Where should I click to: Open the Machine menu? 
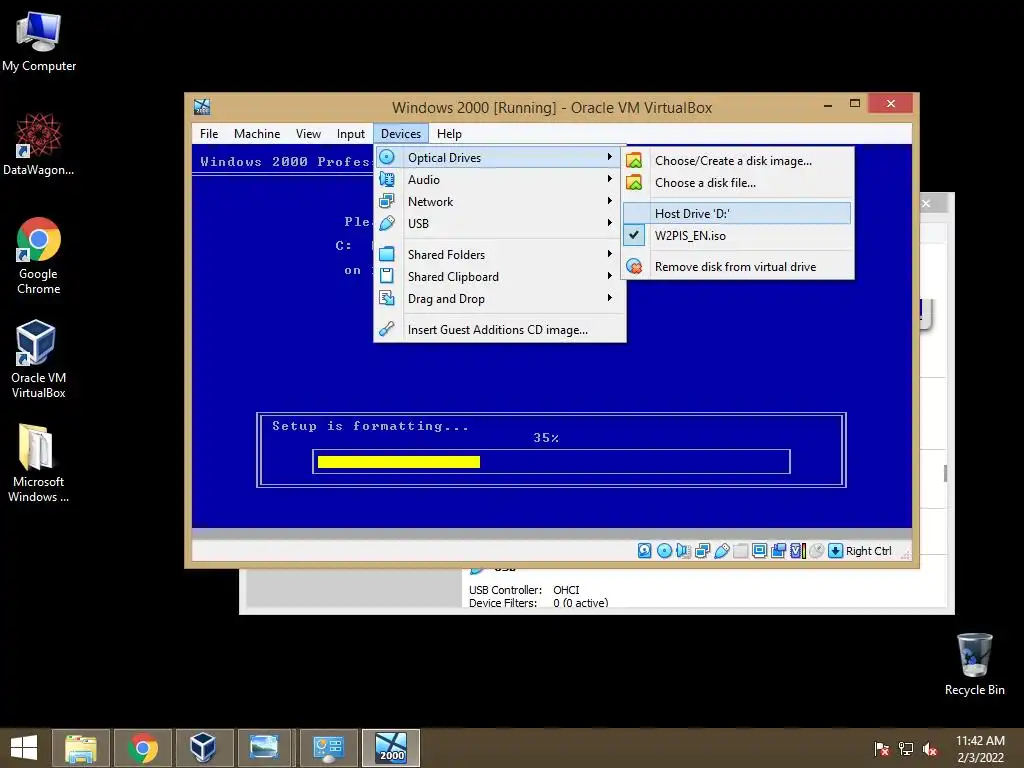(257, 134)
